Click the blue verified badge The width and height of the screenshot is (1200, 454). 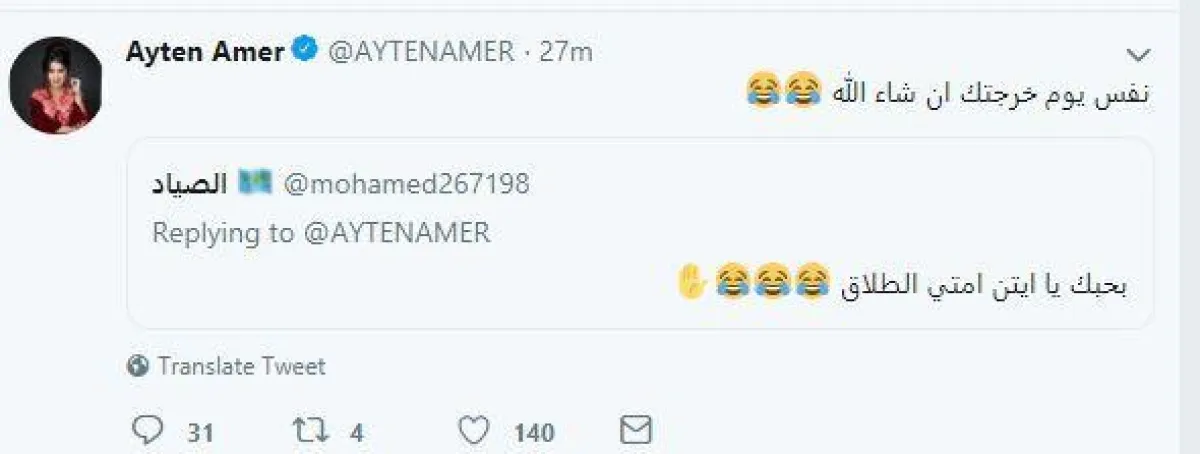[x=304, y=51]
